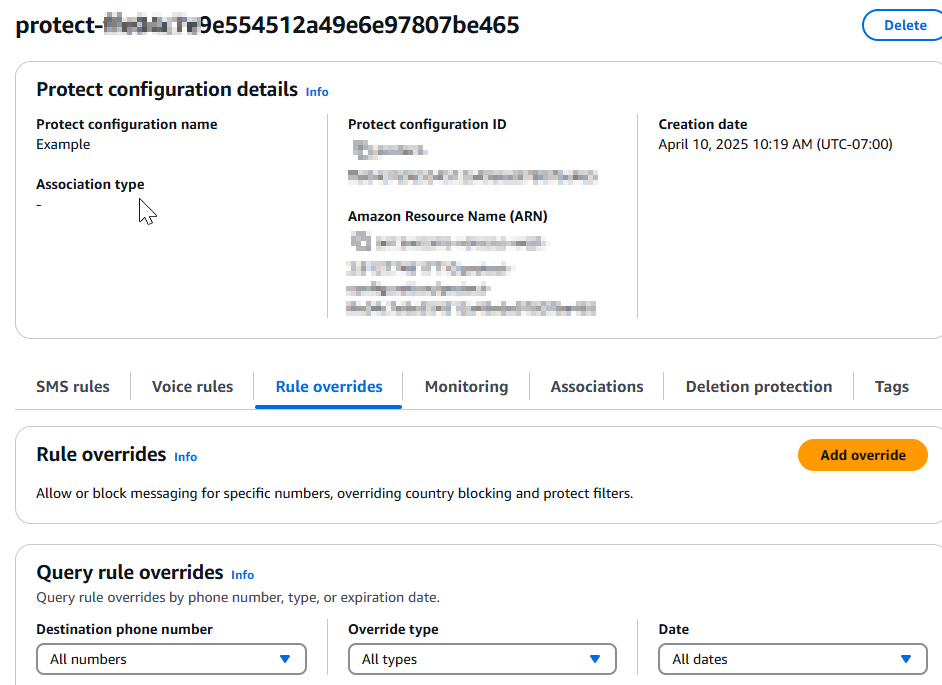Copy the Protect configuration ID
Image resolution: width=942 pixels, height=685 pixels.
point(361,149)
